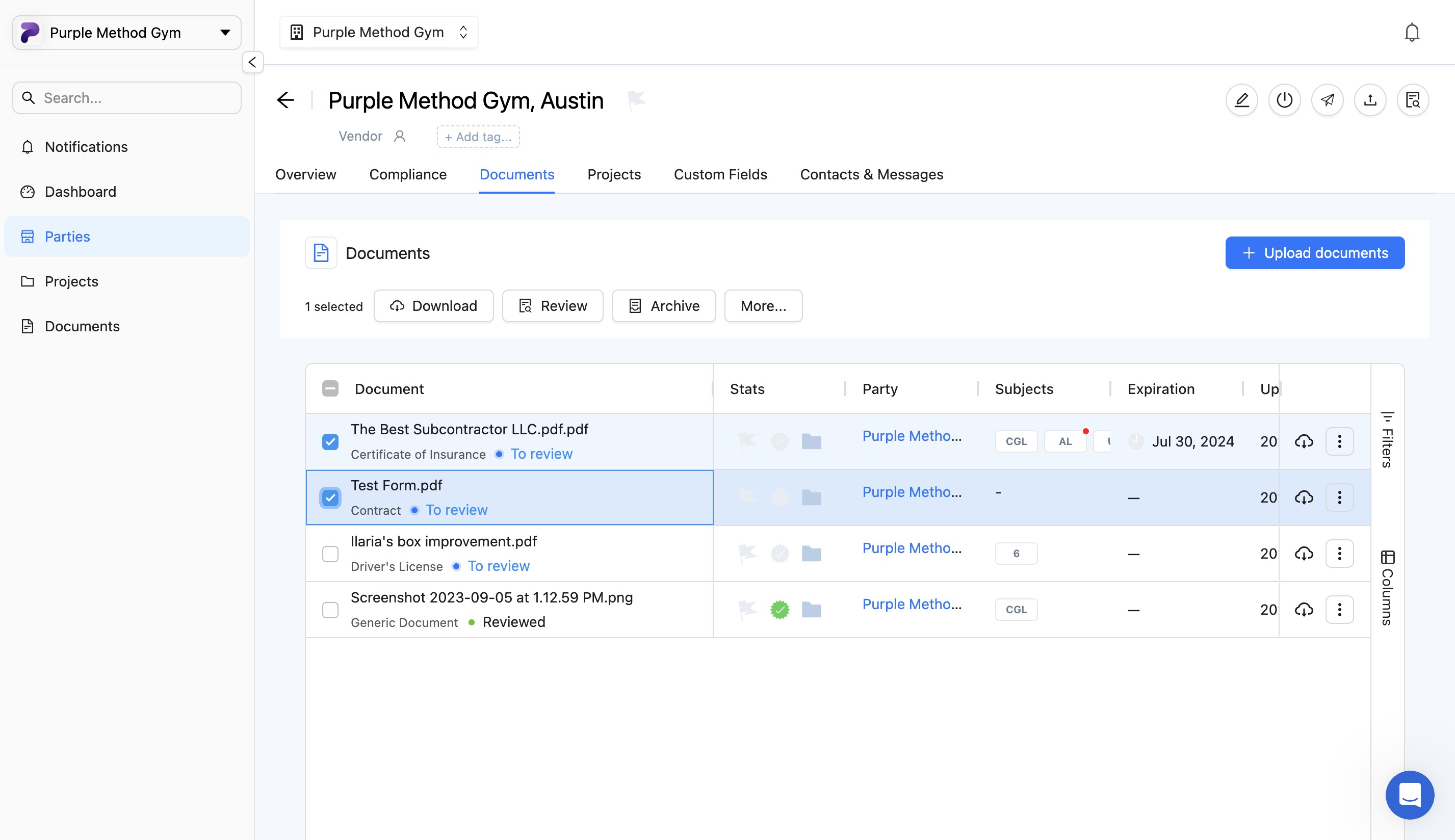Image resolution: width=1455 pixels, height=840 pixels.
Task: Click the flag icon beside party title
Action: pos(636,100)
